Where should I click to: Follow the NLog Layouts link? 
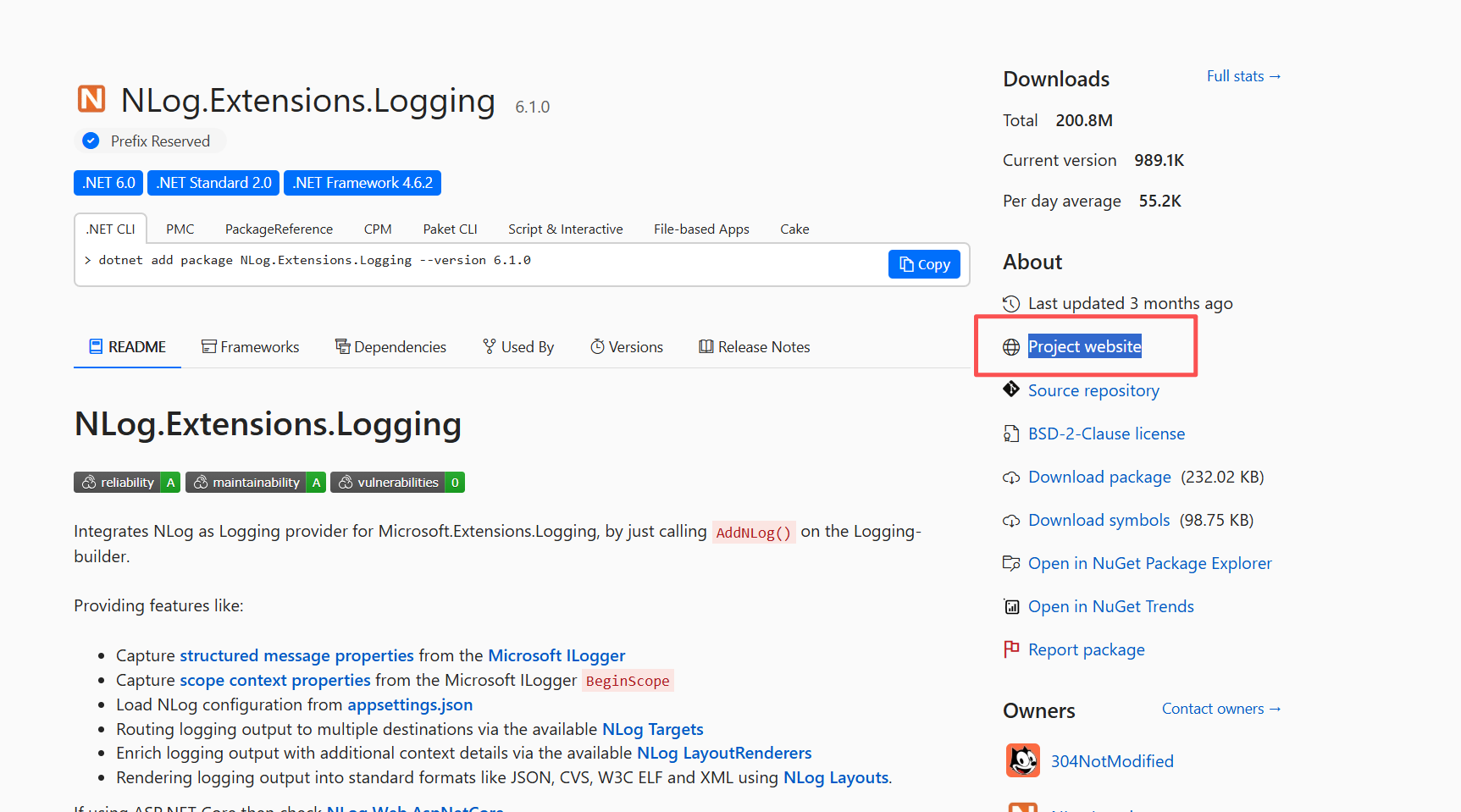click(836, 777)
